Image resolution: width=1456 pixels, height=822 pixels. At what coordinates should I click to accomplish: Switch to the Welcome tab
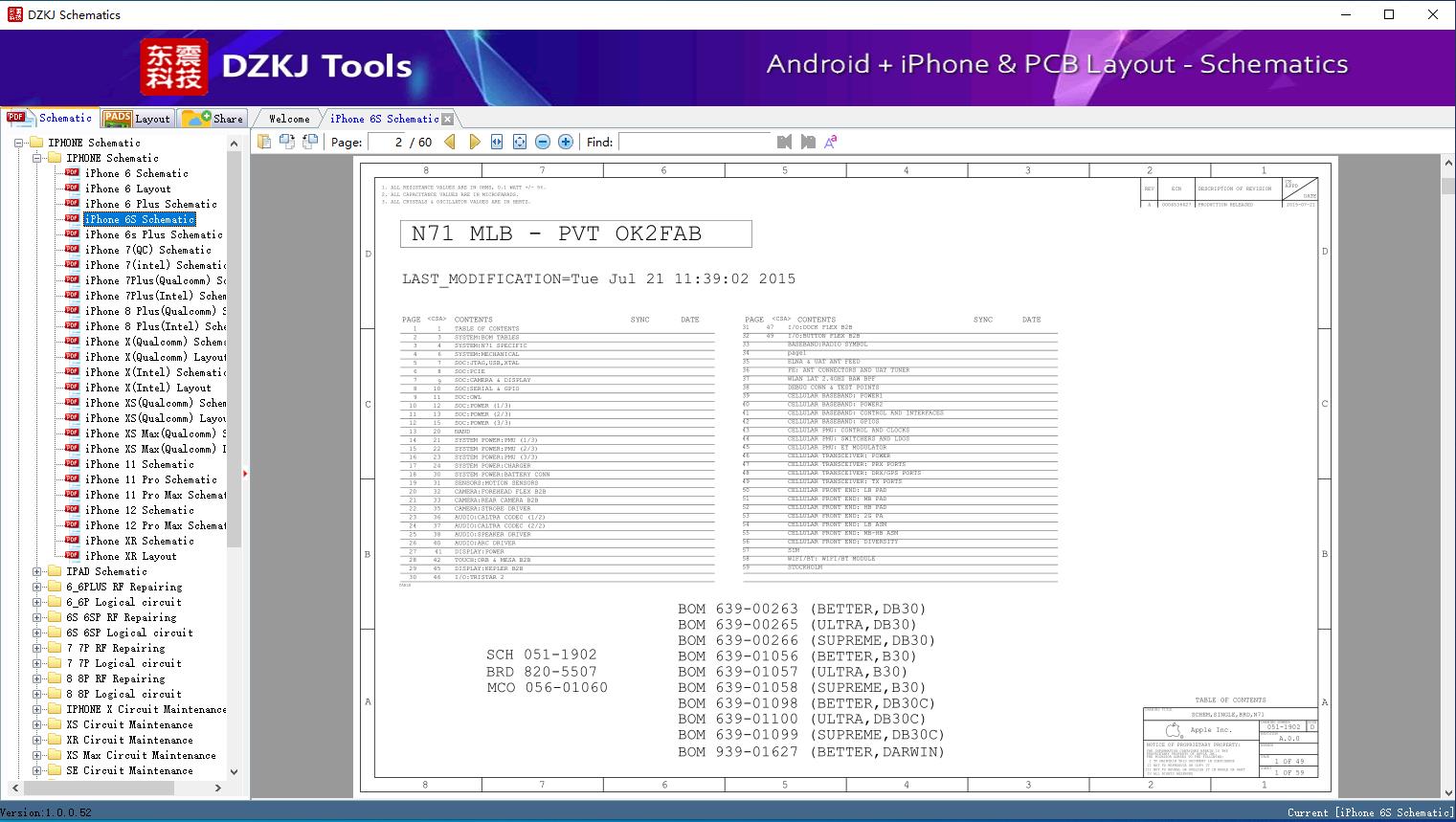tap(289, 119)
